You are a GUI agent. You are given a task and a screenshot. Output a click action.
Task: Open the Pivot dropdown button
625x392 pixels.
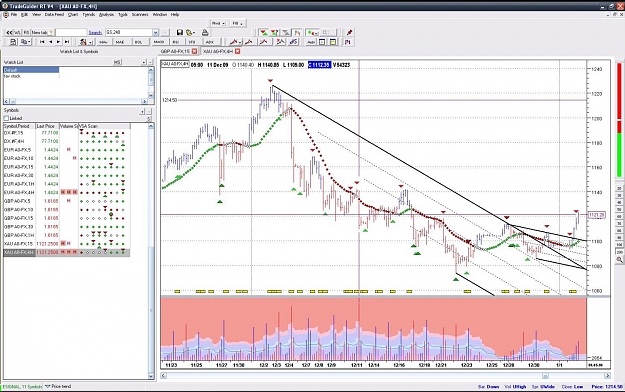[x=218, y=23]
